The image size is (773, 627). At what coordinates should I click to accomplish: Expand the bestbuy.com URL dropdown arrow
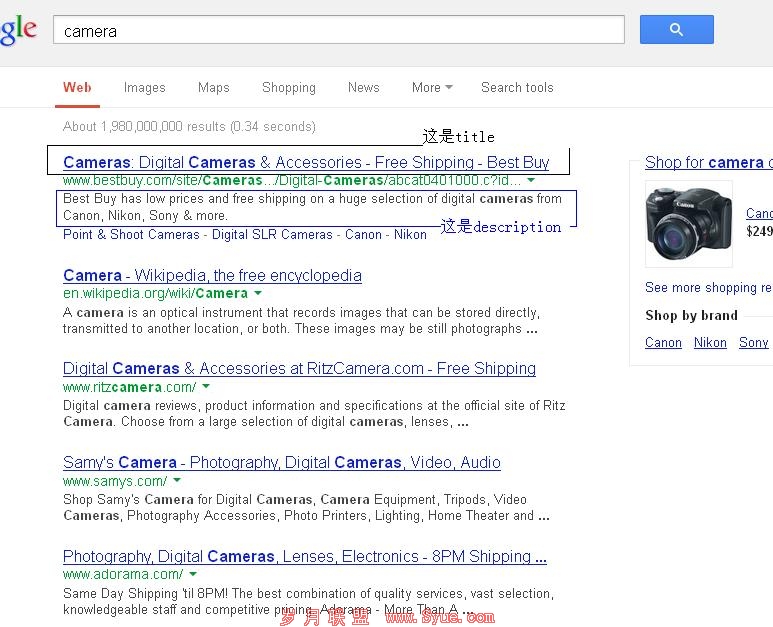tap(531, 180)
